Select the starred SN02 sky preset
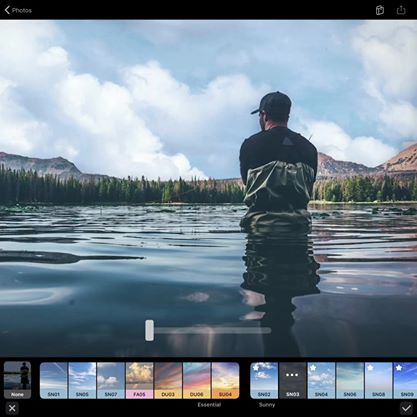The height and width of the screenshot is (417, 417). [x=264, y=380]
